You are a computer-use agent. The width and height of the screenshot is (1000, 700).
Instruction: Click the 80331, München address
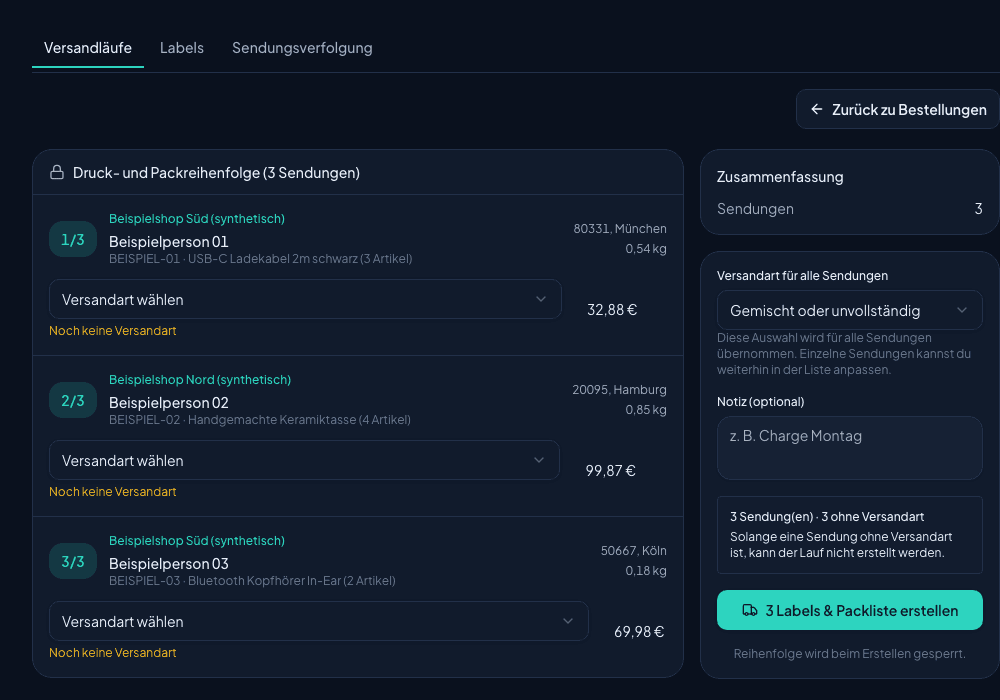tap(620, 229)
